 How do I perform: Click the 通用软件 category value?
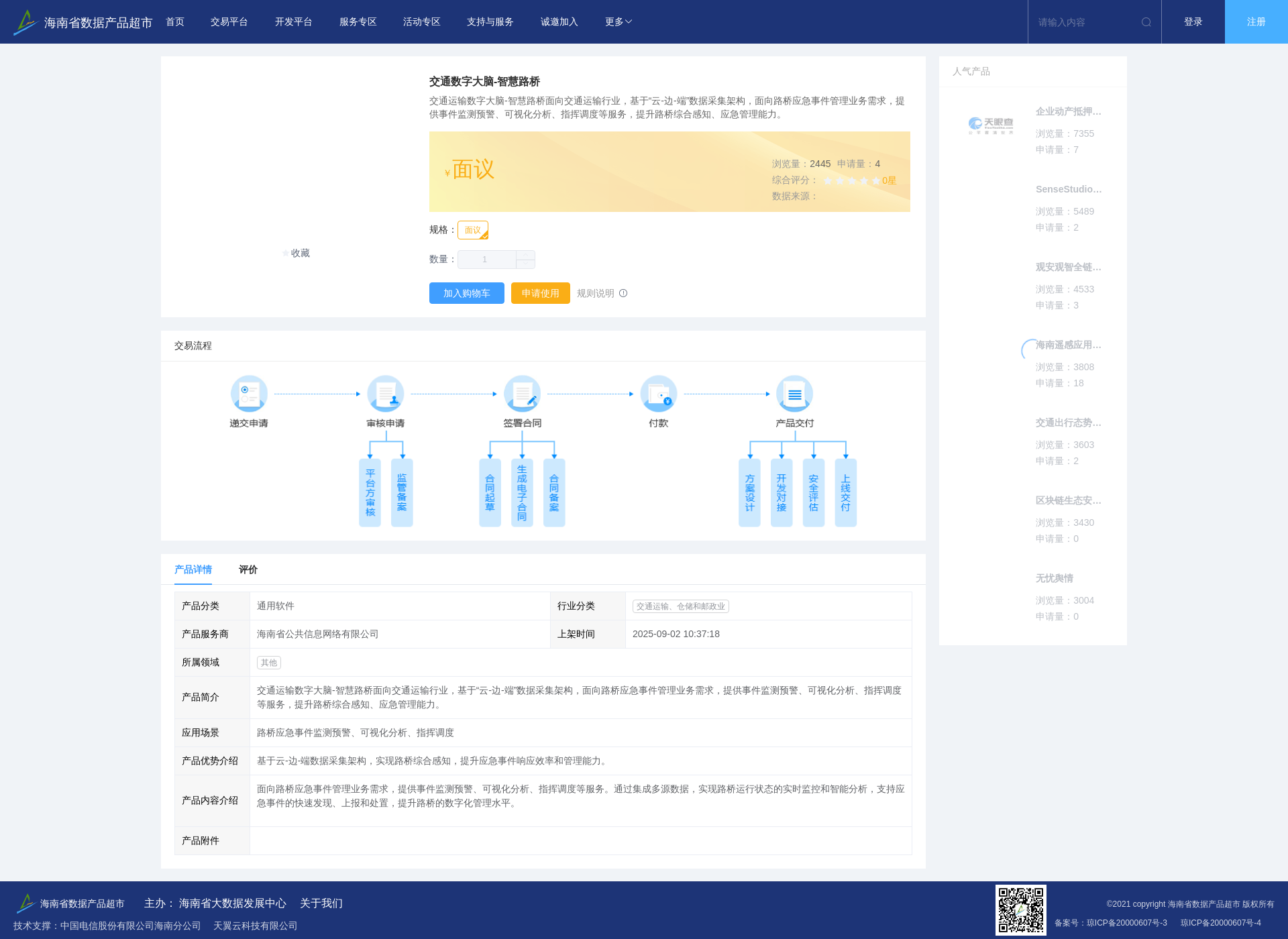point(276,606)
